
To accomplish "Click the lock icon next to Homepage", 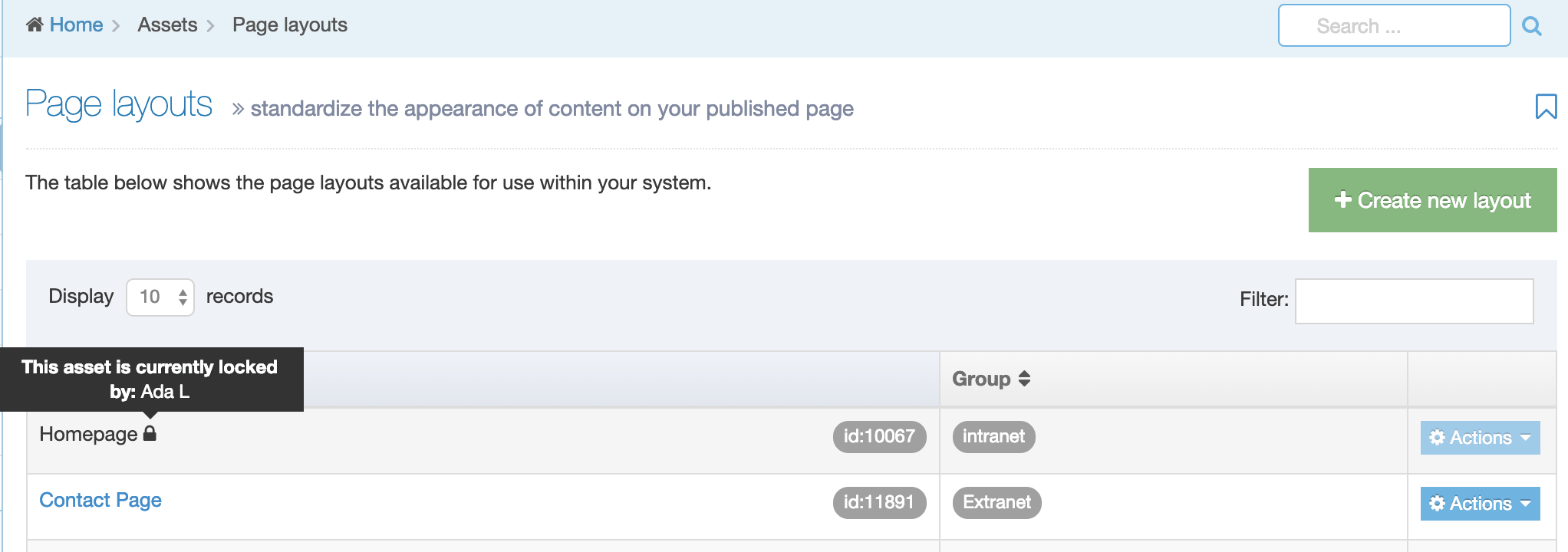I will [150, 433].
